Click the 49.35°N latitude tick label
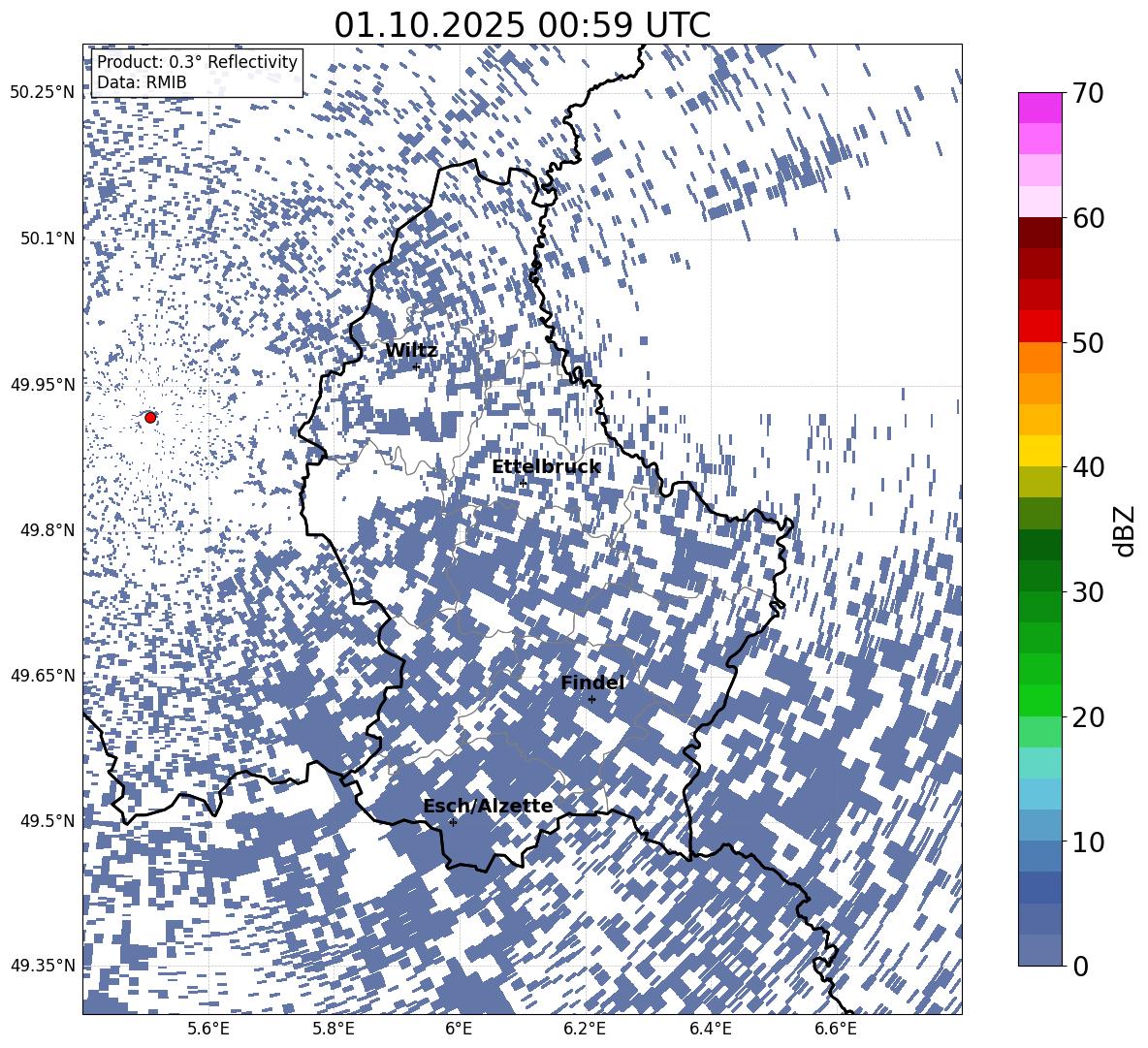The width and height of the screenshot is (1148, 1048). tap(43, 966)
